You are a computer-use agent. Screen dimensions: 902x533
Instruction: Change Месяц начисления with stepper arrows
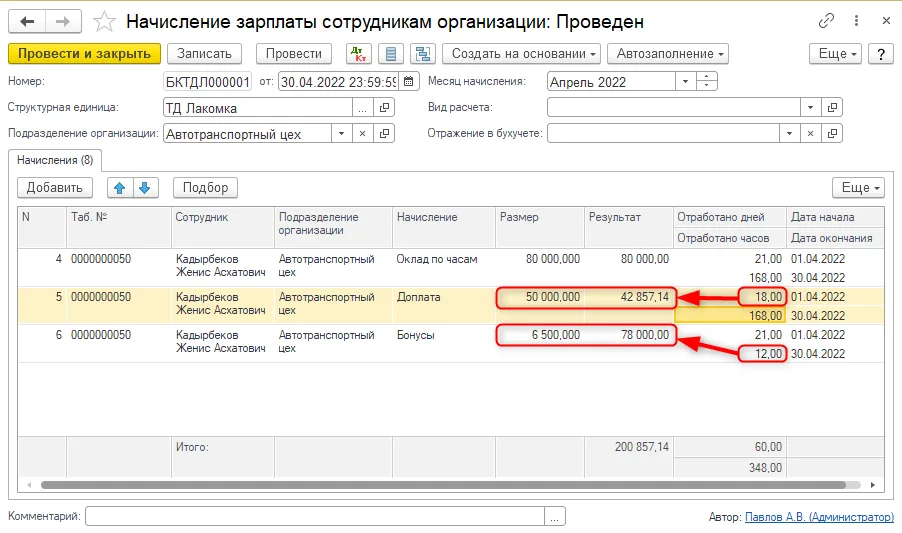tap(706, 82)
